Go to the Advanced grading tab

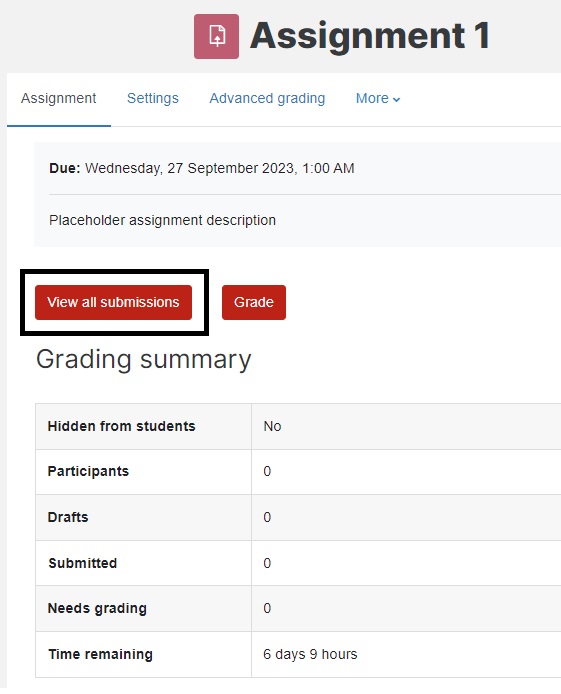point(267,98)
